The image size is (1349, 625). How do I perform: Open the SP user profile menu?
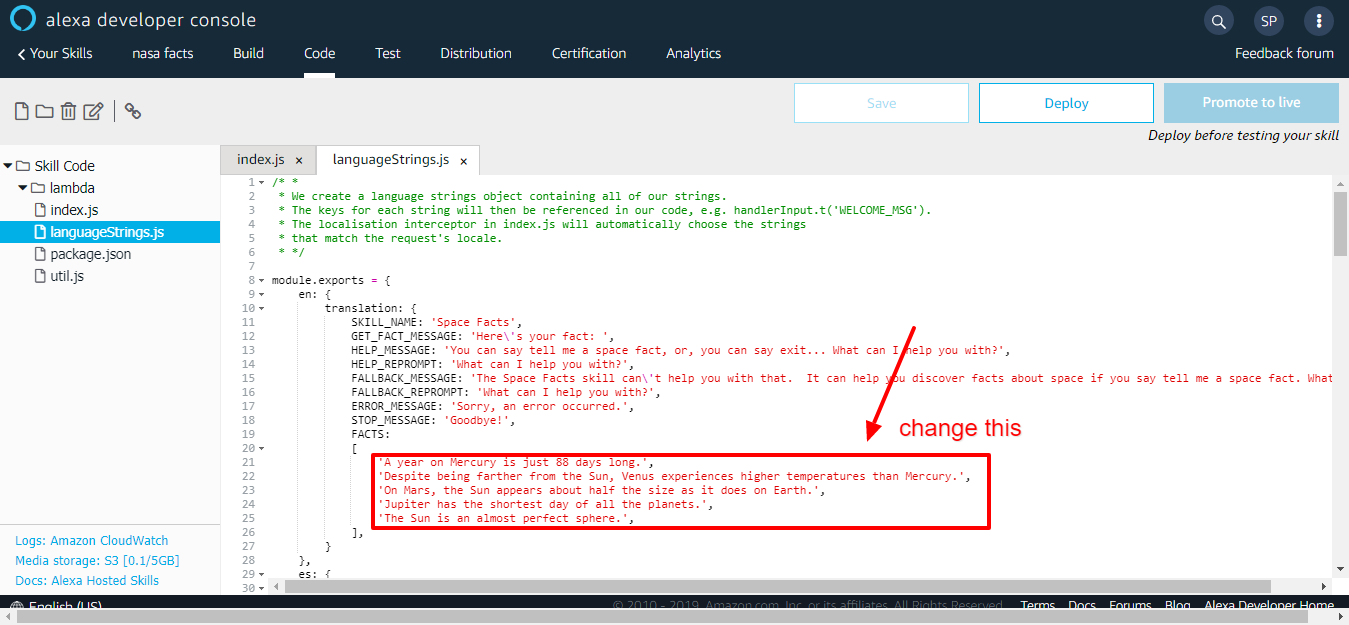(1268, 21)
